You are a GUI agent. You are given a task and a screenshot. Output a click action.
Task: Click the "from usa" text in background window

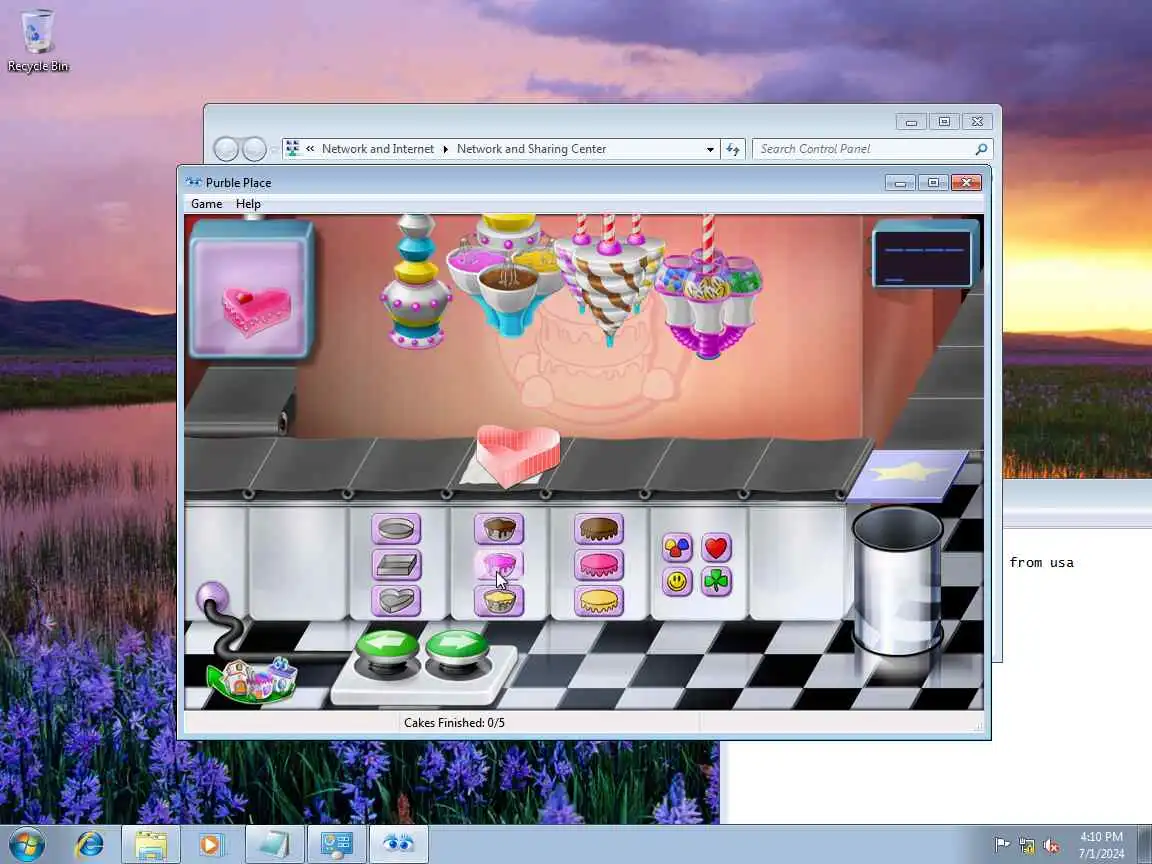point(1041,563)
